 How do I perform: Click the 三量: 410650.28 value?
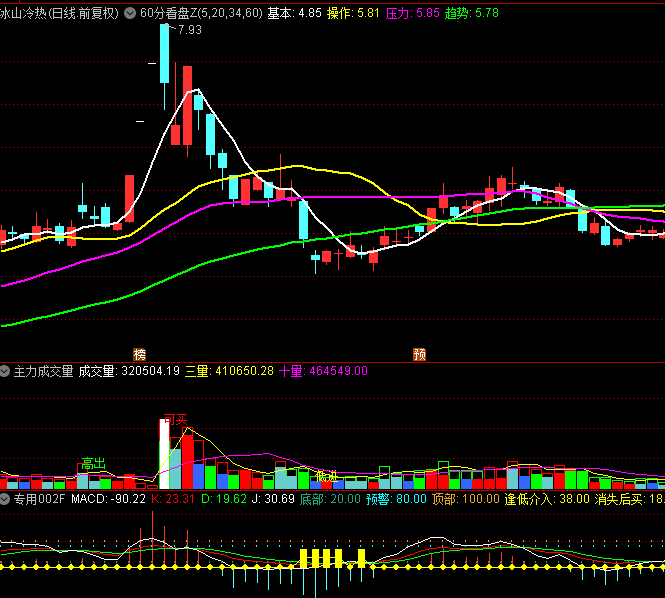[229, 372]
